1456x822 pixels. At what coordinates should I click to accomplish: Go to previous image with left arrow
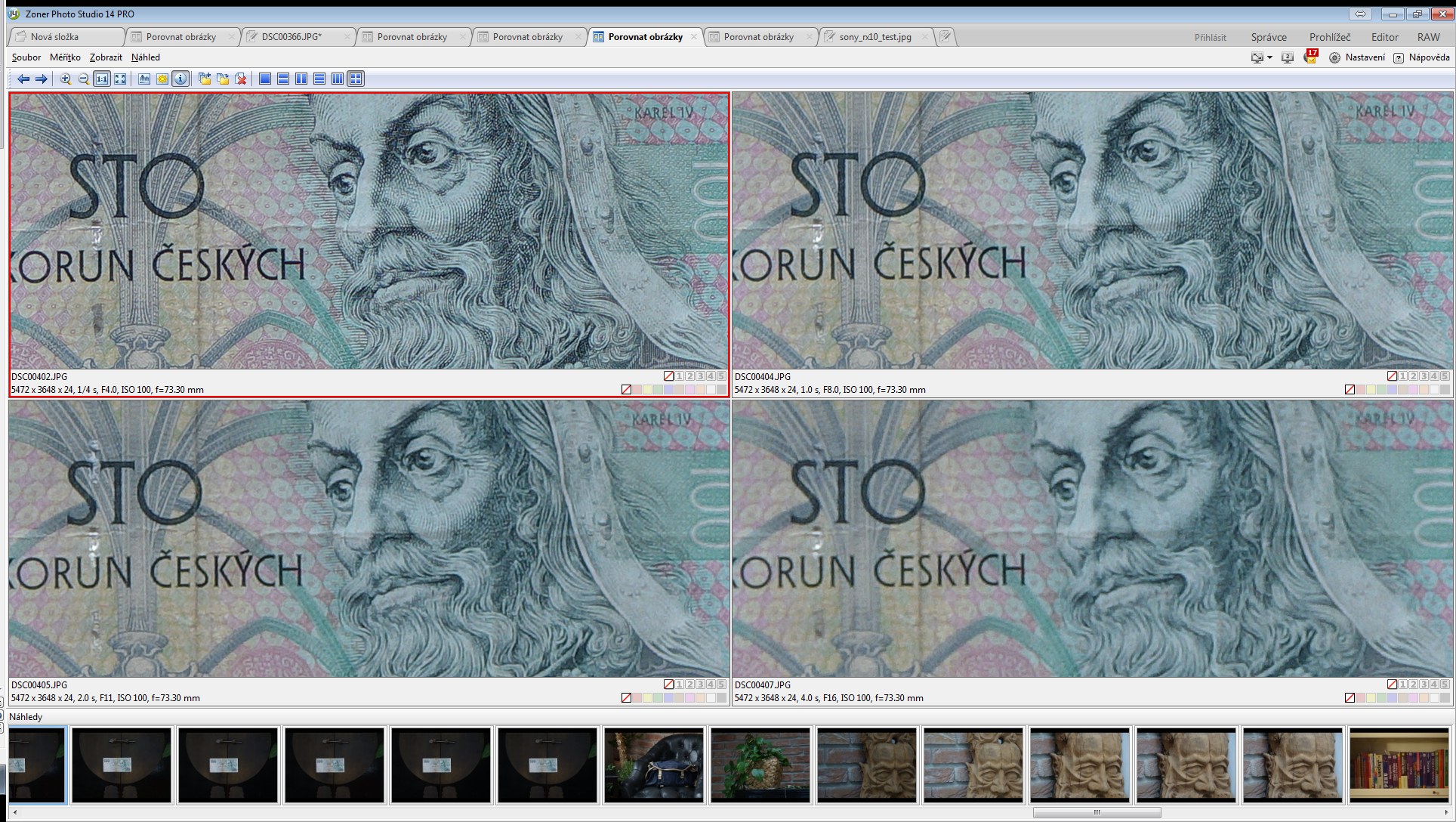click(23, 79)
